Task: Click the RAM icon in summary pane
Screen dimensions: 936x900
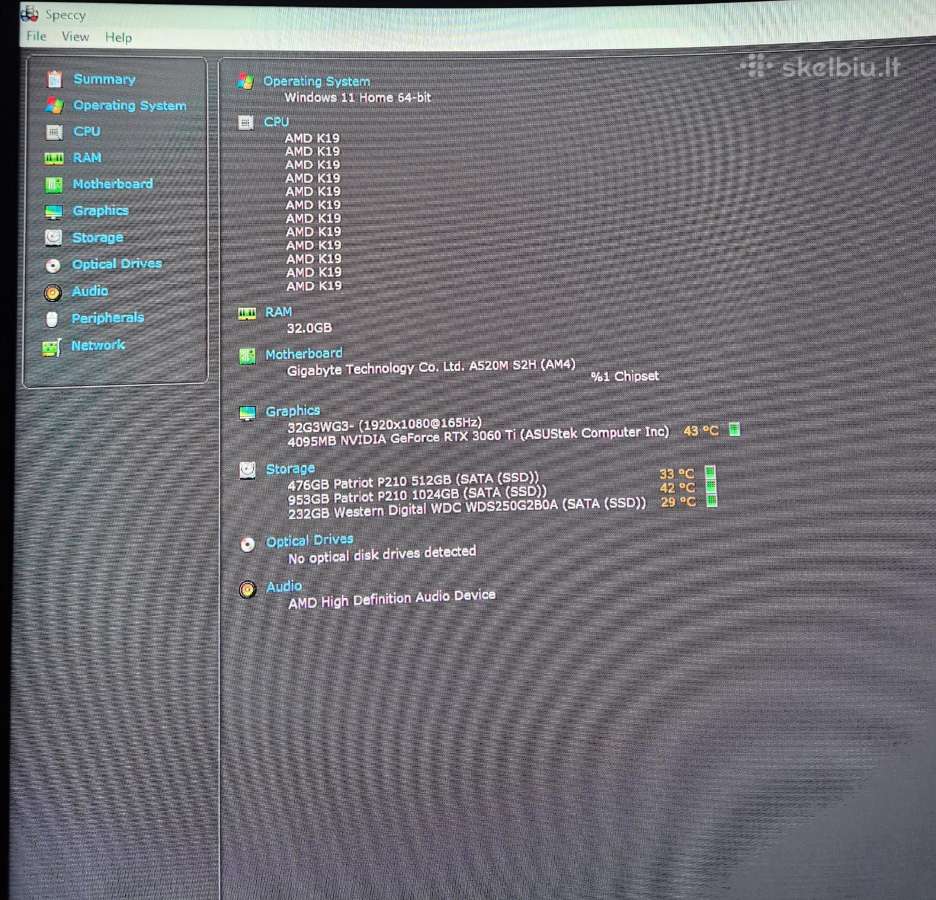Action: 247,313
